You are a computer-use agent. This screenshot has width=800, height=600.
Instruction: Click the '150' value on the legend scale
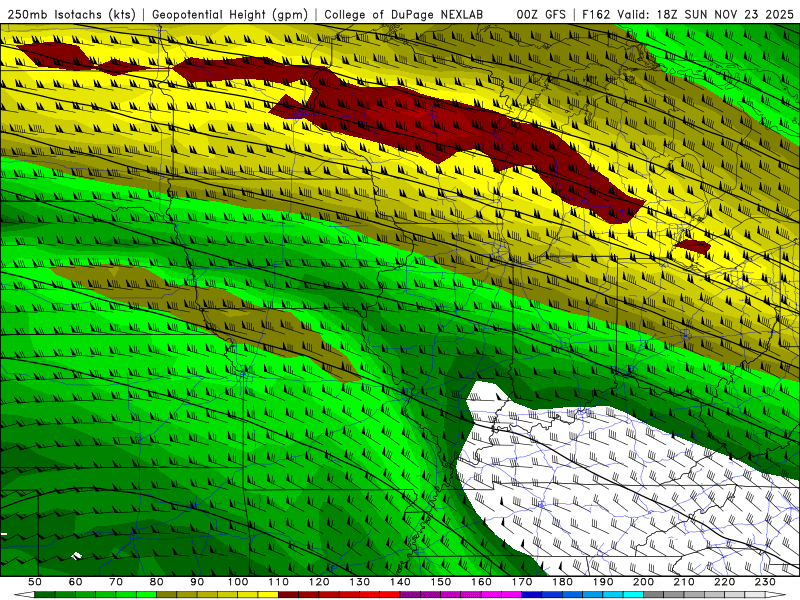(441, 582)
